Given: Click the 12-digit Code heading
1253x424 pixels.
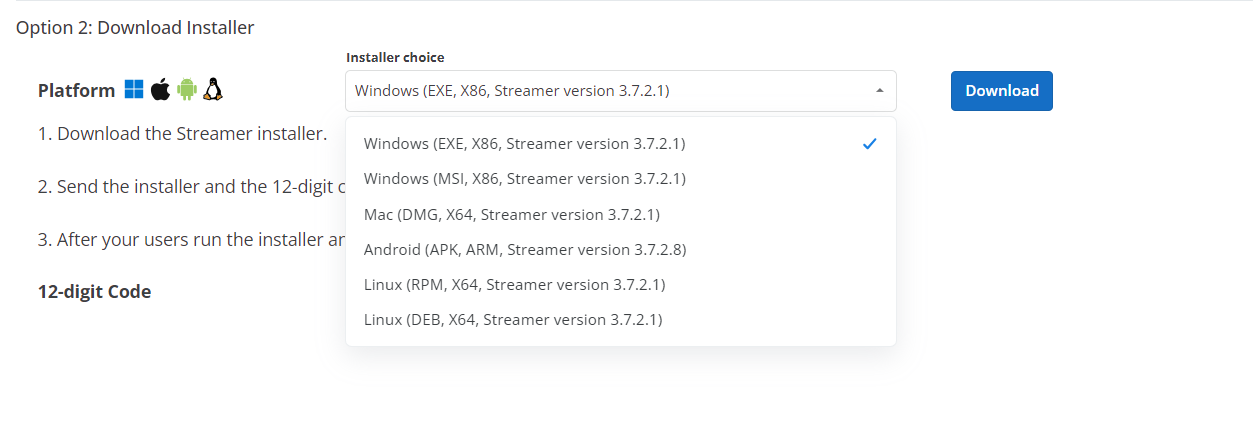Looking at the screenshot, I should [94, 292].
